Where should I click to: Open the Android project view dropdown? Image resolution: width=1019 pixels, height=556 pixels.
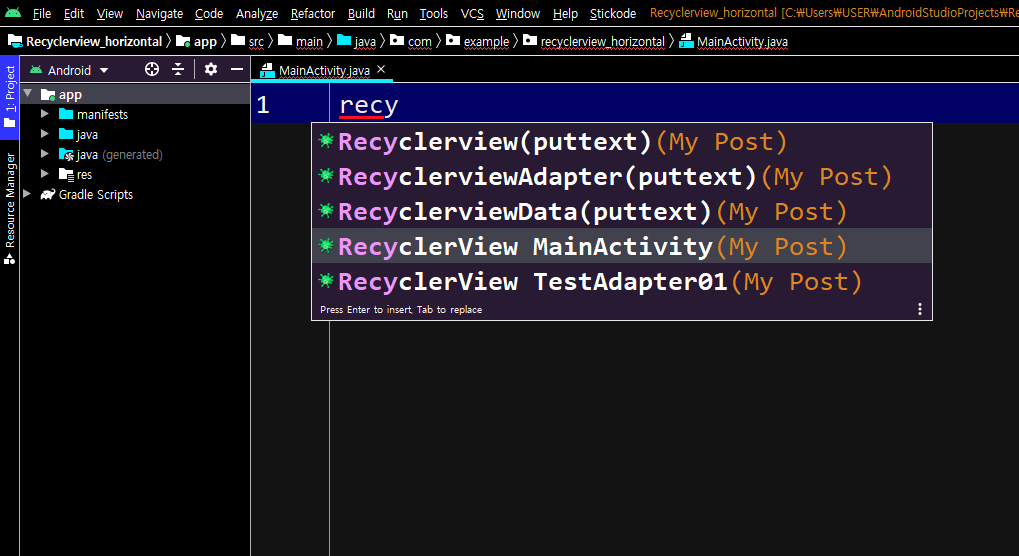click(x=70, y=70)
